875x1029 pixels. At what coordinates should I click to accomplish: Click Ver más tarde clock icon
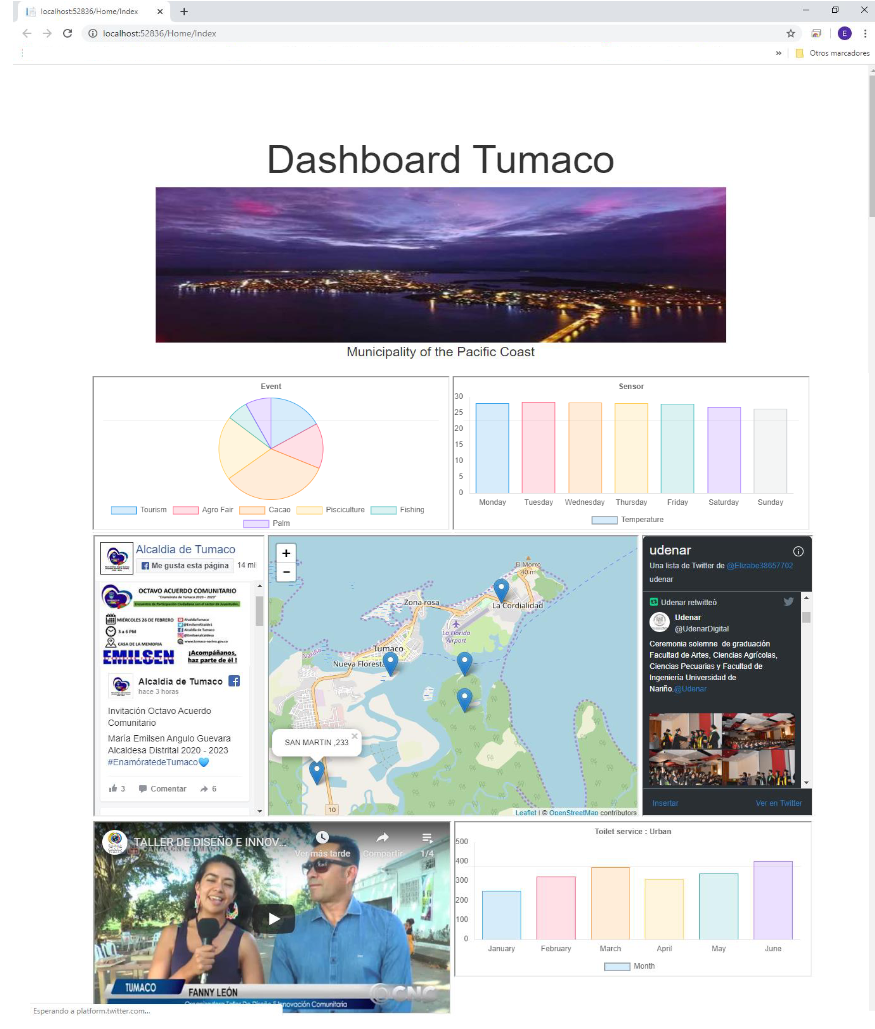[x=322, y=837]
